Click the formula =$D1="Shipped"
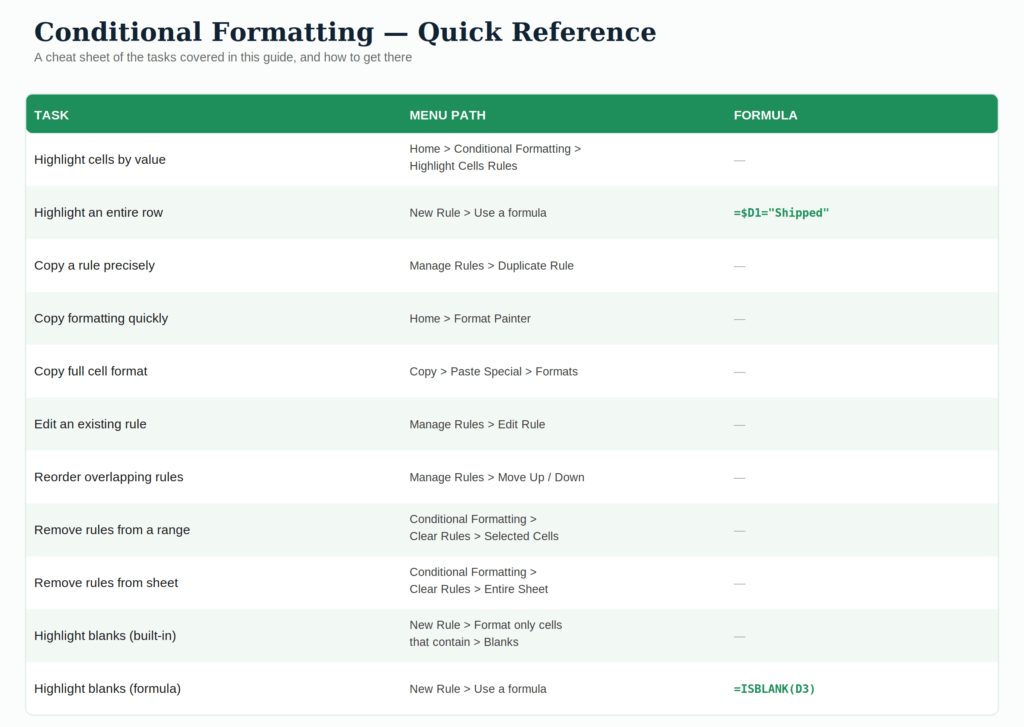The height and width of the screenshot is (727, 1024). 781,213
